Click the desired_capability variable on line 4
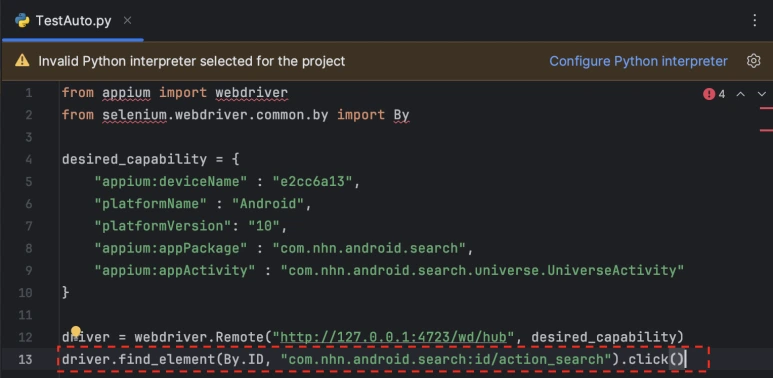 tap(134, 159)
